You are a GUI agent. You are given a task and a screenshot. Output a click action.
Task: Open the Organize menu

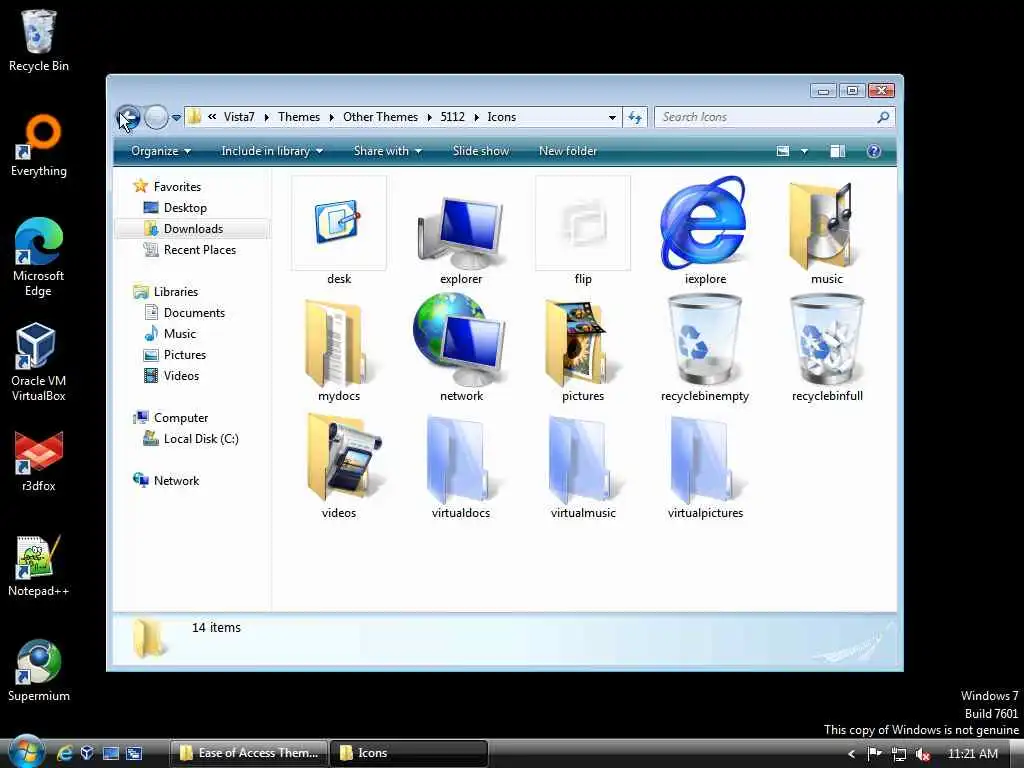(x=161, y=151)
